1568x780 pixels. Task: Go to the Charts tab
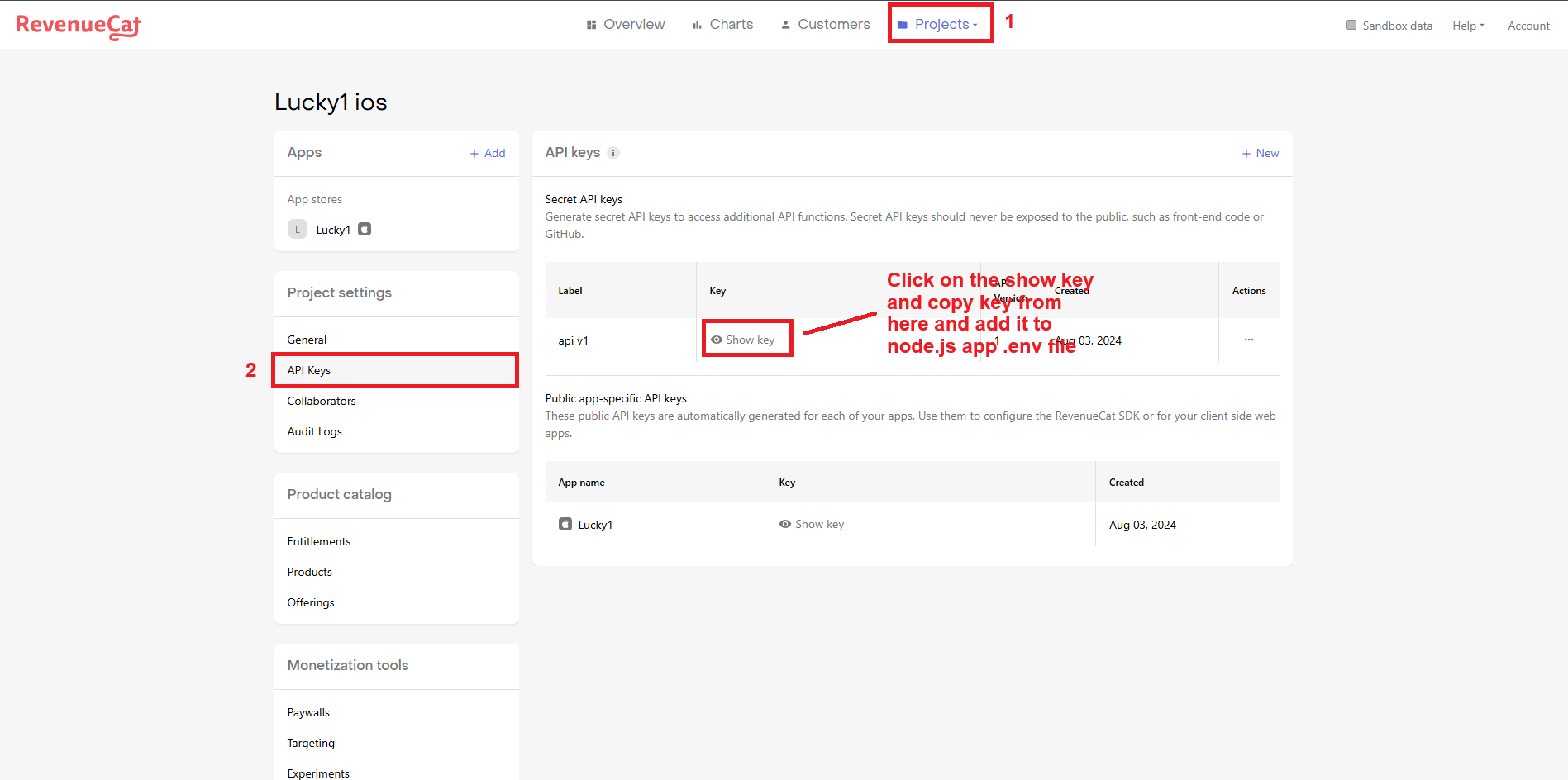coord(723,24)
